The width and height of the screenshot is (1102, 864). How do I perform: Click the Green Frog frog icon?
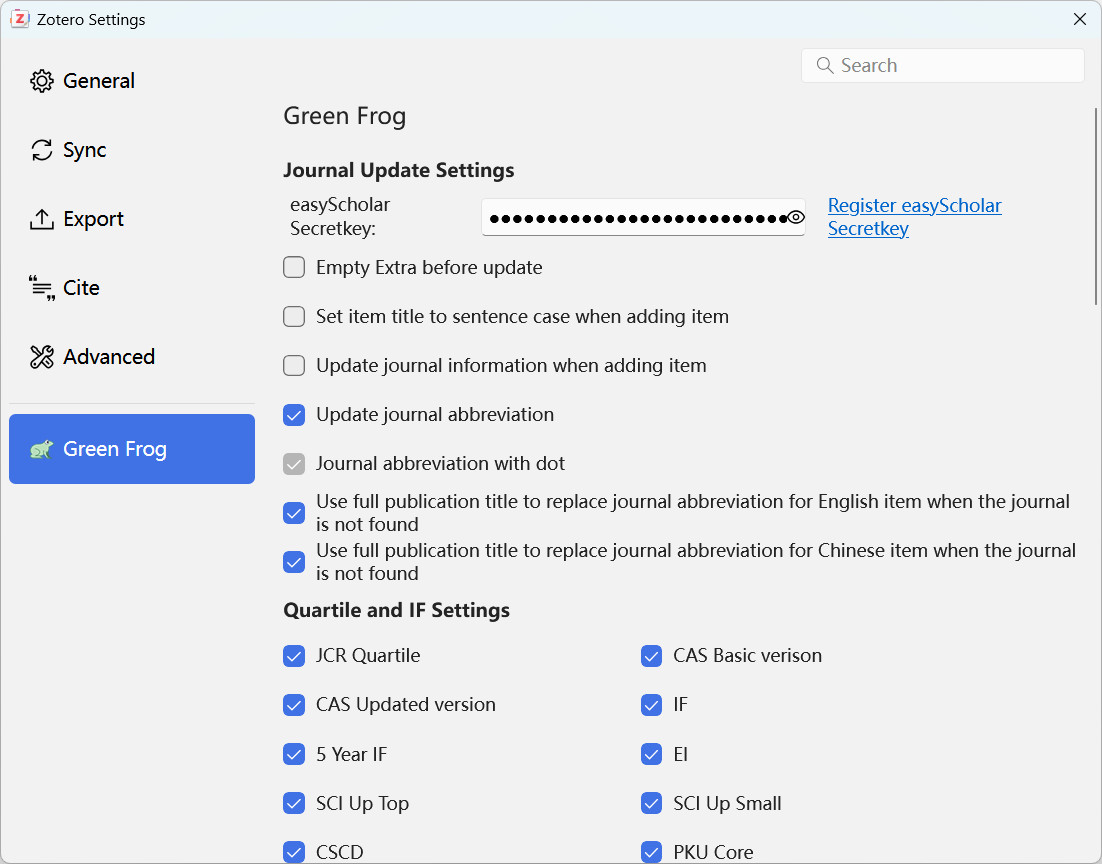pos(41,449)
